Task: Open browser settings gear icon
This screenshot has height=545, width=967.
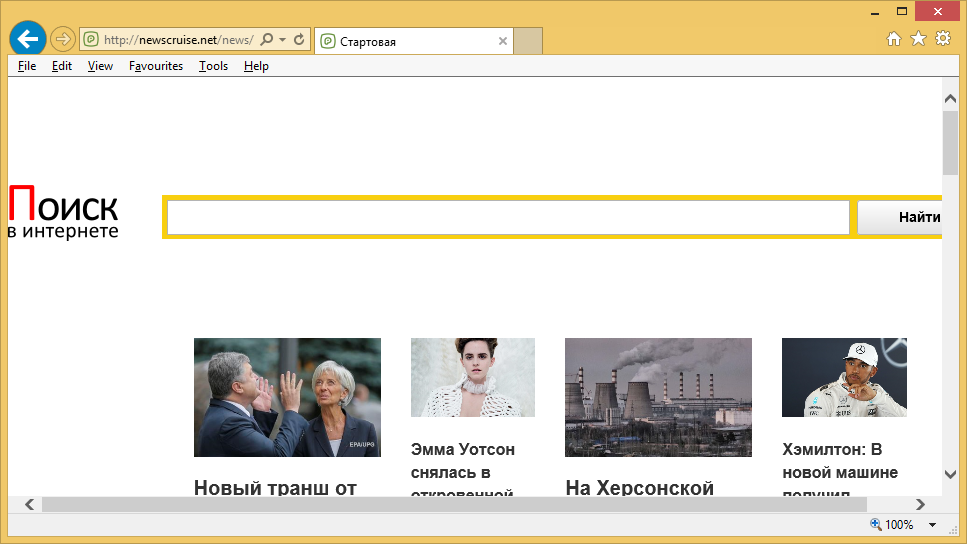Action: pos(942,39)
